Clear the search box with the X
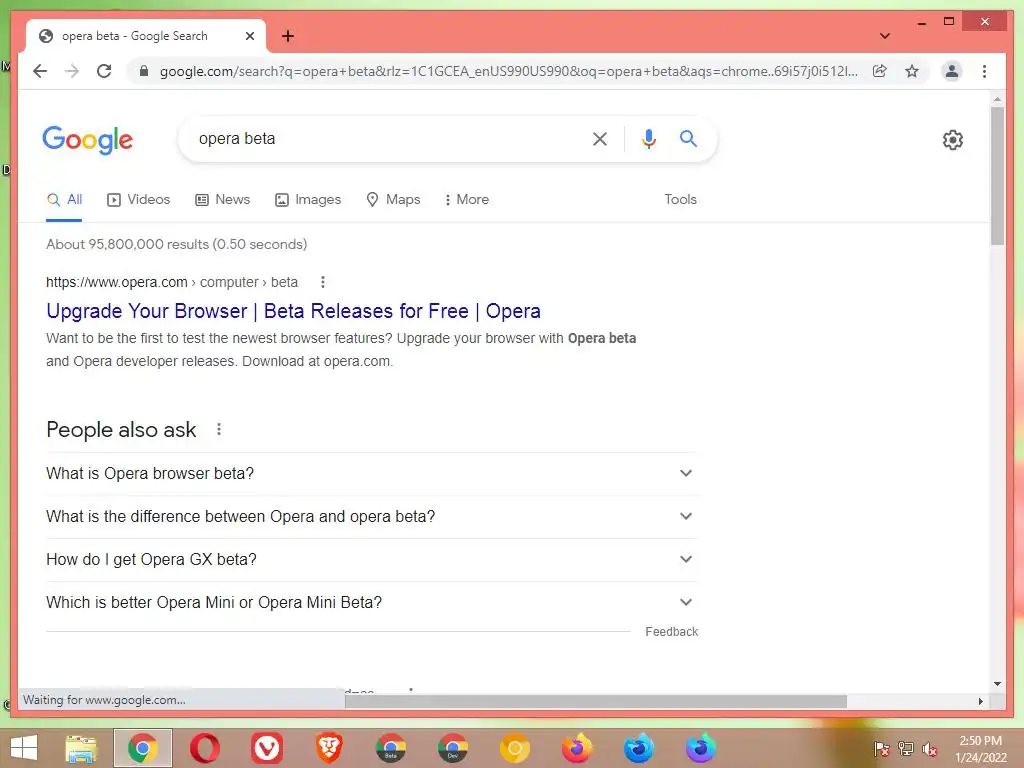This screenshot has height=768, width=1024. [x=600, y=138]
